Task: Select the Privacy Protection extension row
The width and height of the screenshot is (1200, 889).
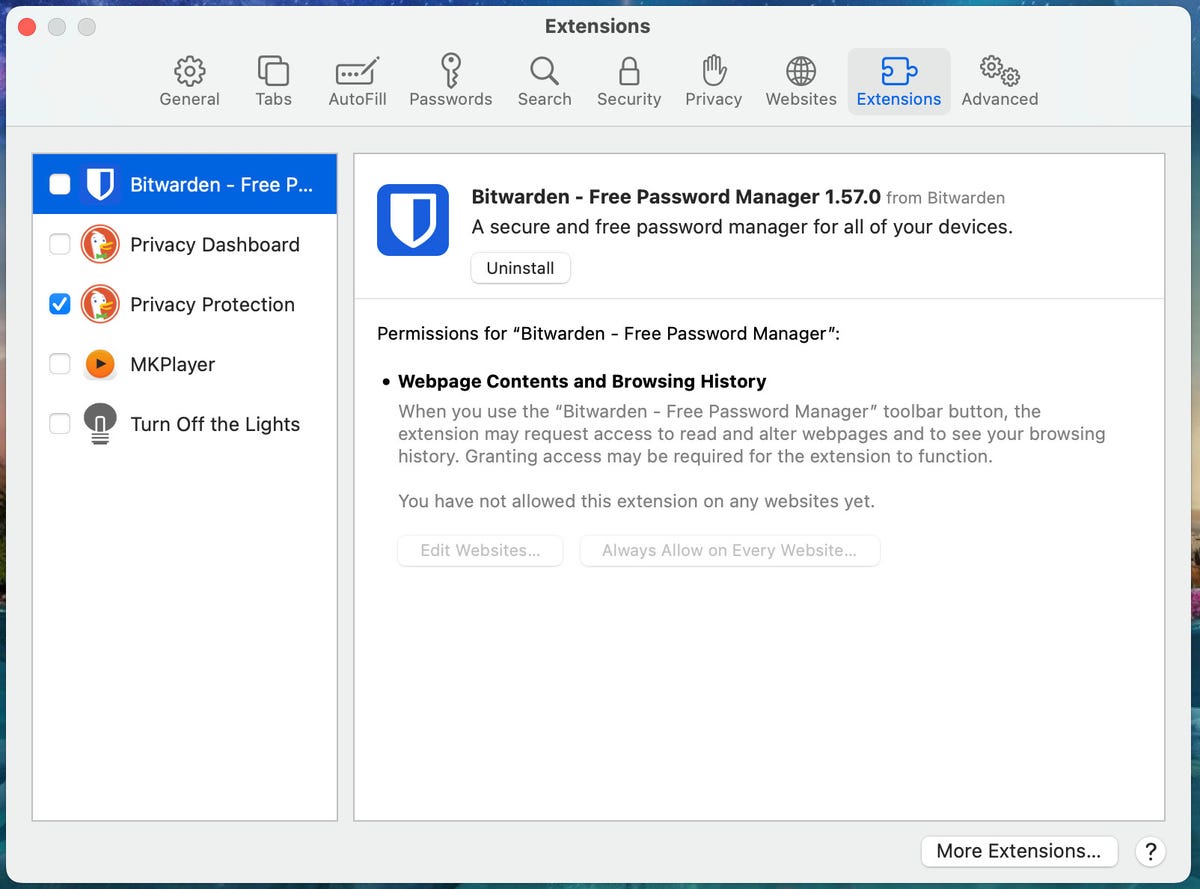Action: coord(185,304)
